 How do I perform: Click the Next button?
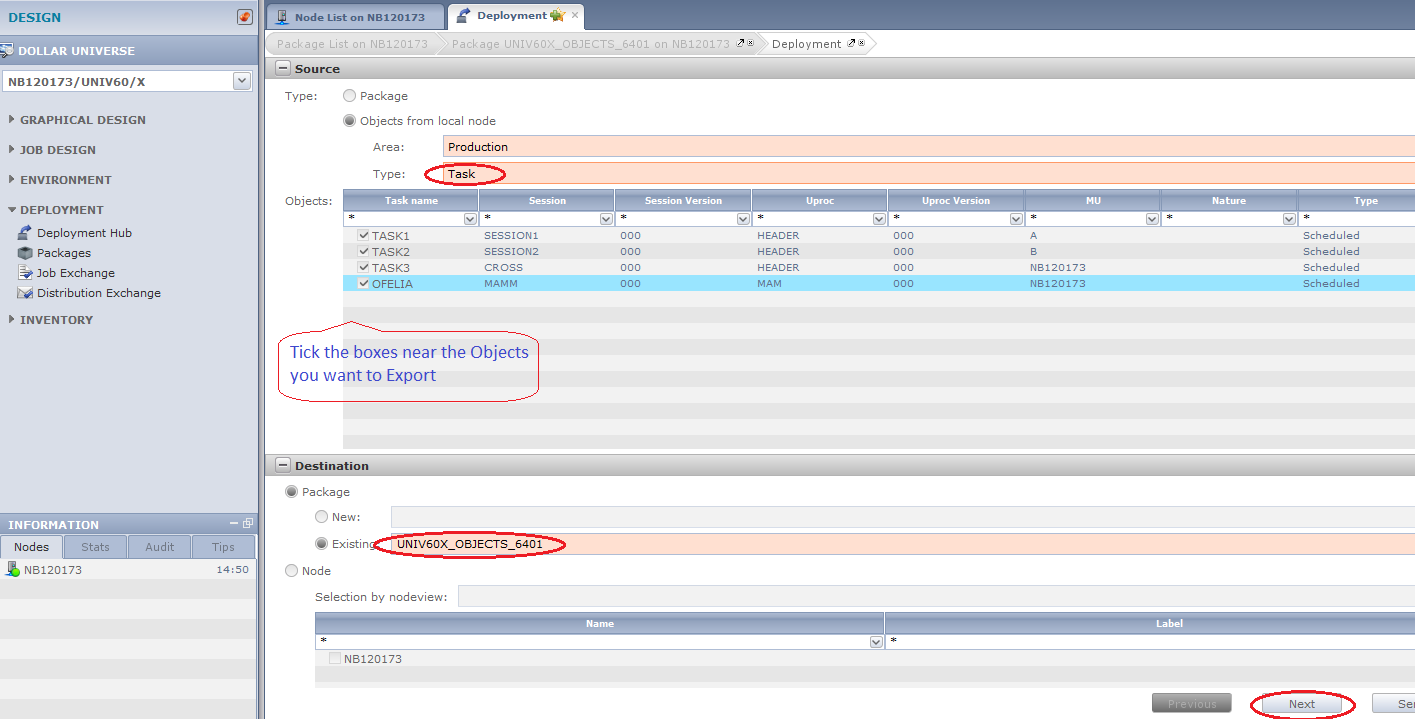[1302, 704]
